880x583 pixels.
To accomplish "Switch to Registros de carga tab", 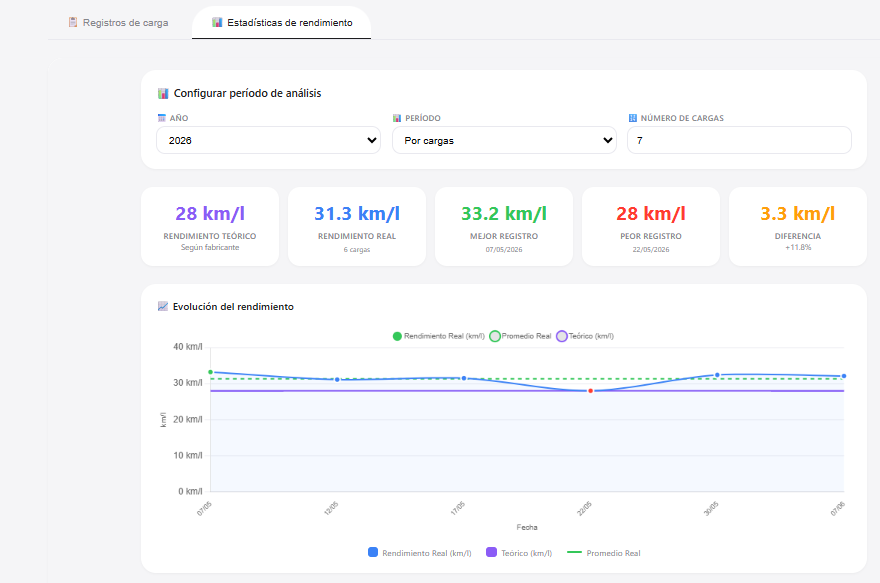I will [118, 22].
